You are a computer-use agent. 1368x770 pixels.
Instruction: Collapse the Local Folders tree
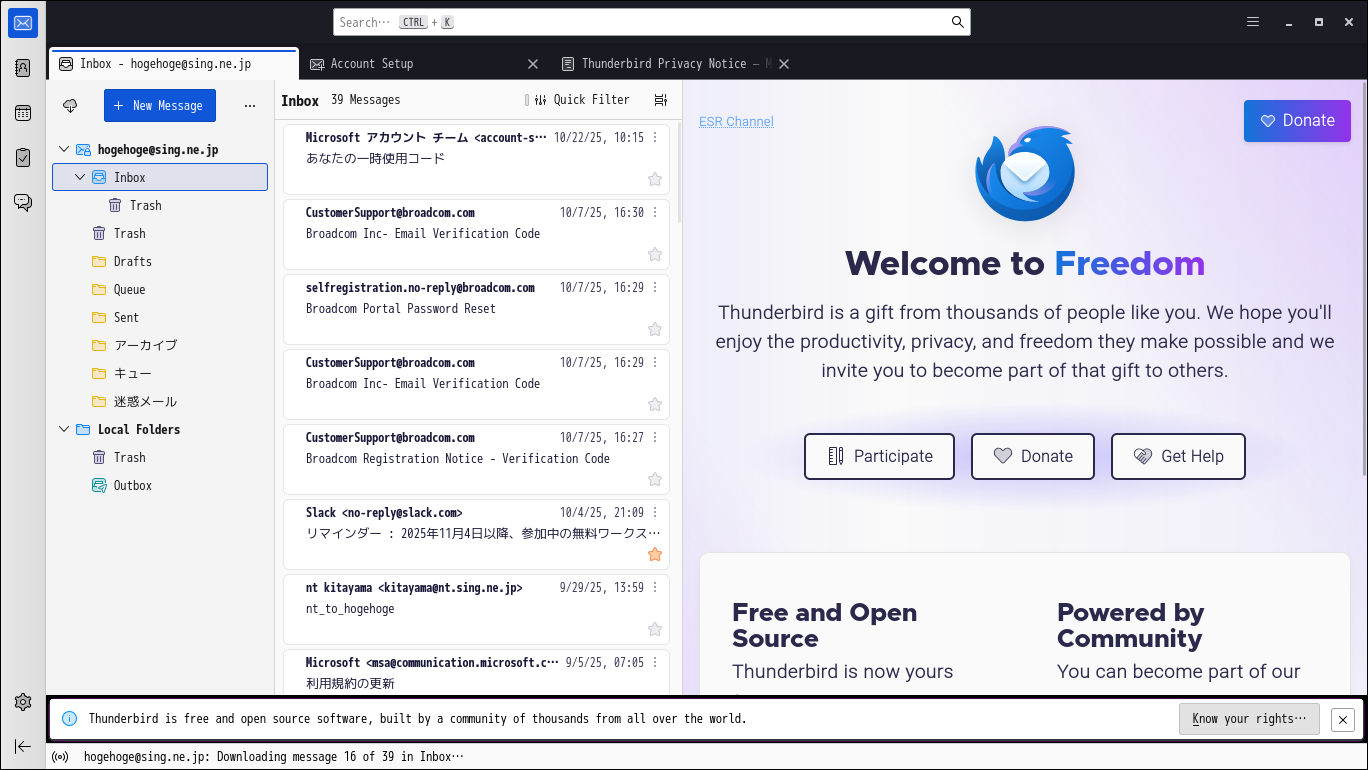(64, 429)
